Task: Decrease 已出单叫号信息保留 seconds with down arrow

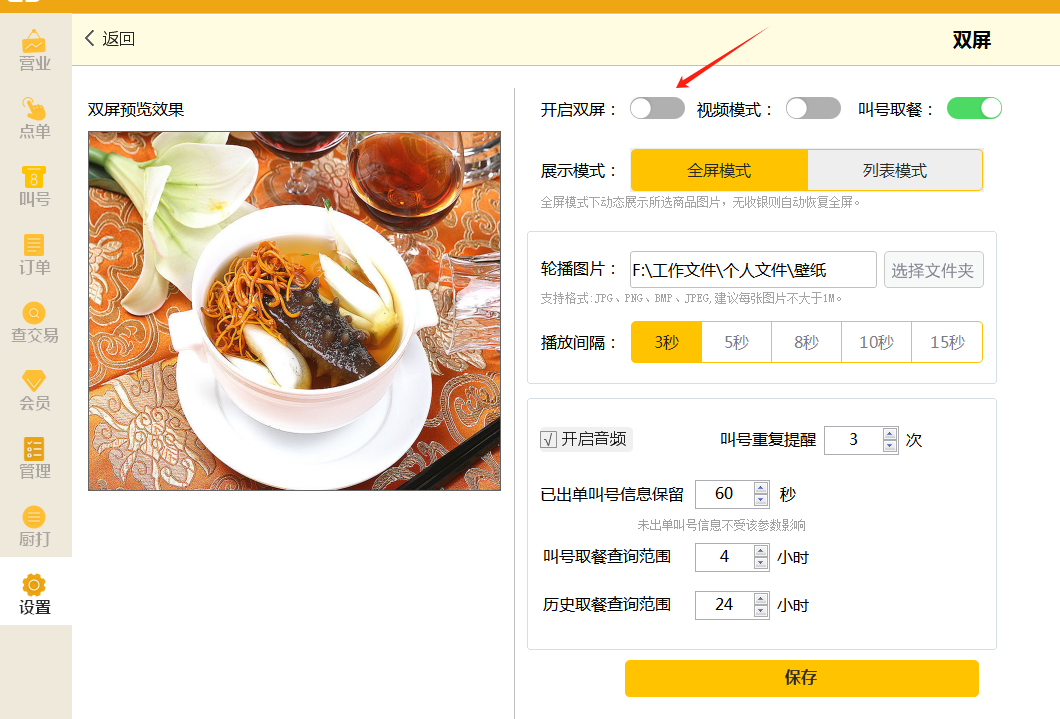Action: [x=761, y=500]
